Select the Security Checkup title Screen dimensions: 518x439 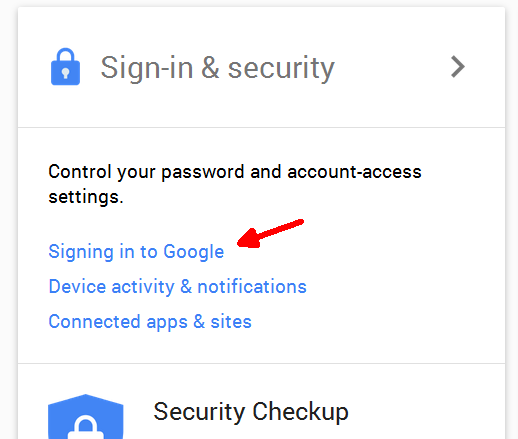coord(251,412)
